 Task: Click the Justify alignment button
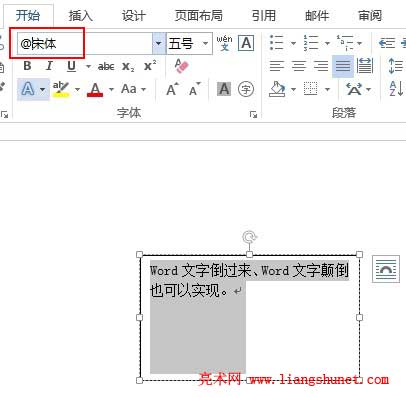pos(343,66)
